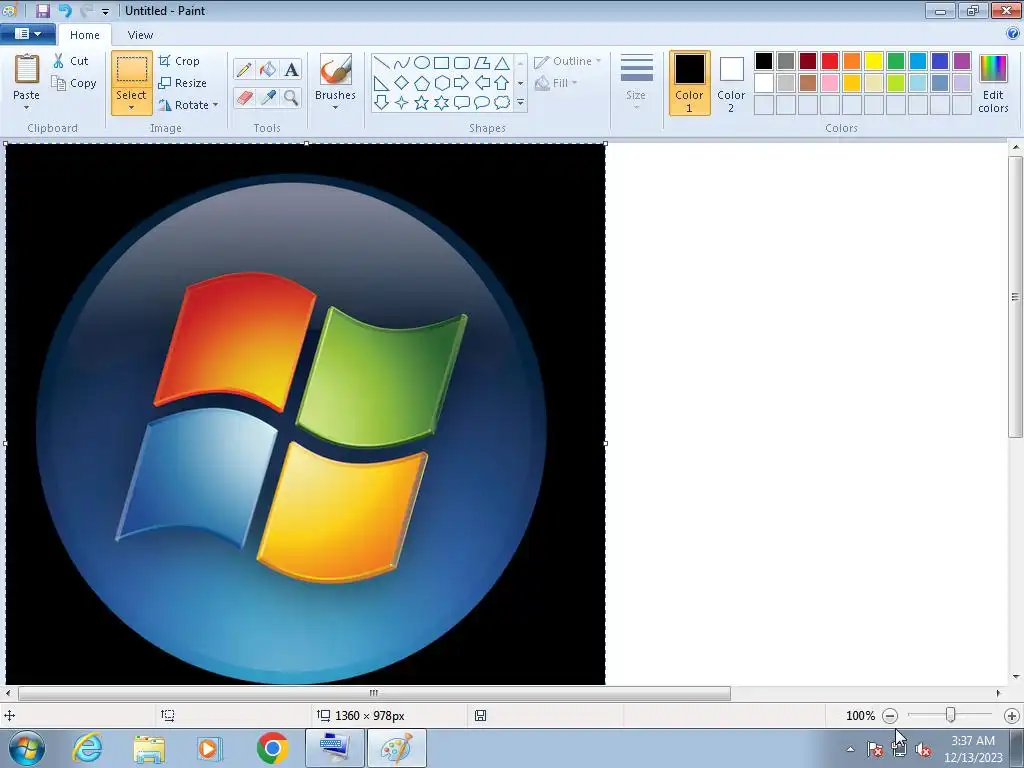This screenshot has height=768, width=1024.
Task: Click the zoom in plus button
Action: pos(1012,716)
